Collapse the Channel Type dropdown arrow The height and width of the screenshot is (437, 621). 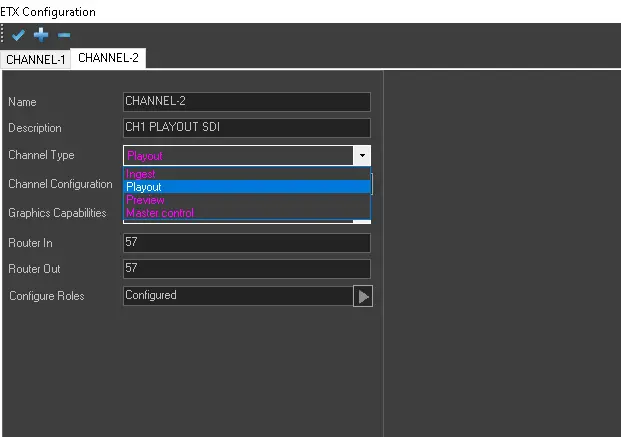click(362, 155)
